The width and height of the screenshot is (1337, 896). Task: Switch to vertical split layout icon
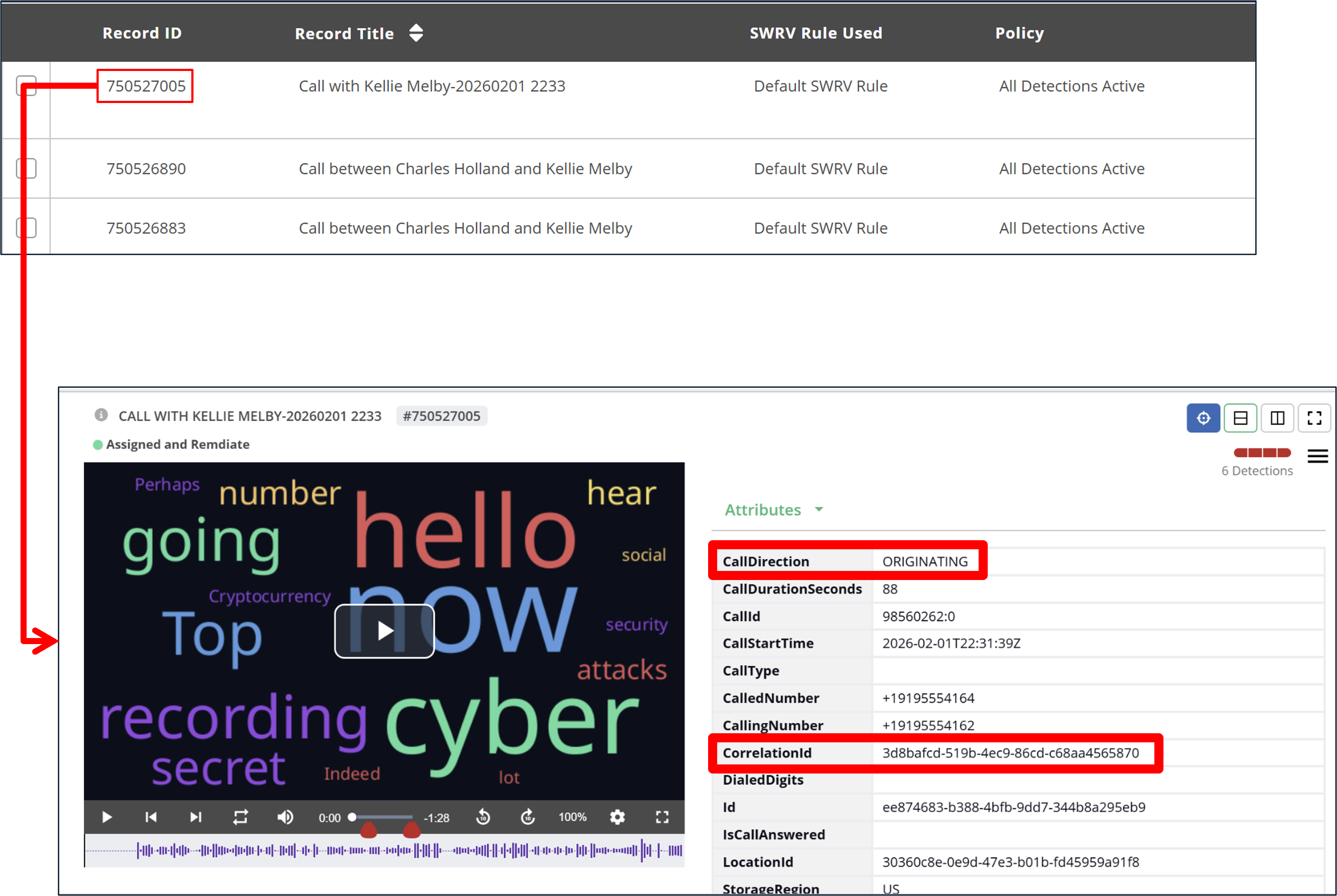(1278, 418)
